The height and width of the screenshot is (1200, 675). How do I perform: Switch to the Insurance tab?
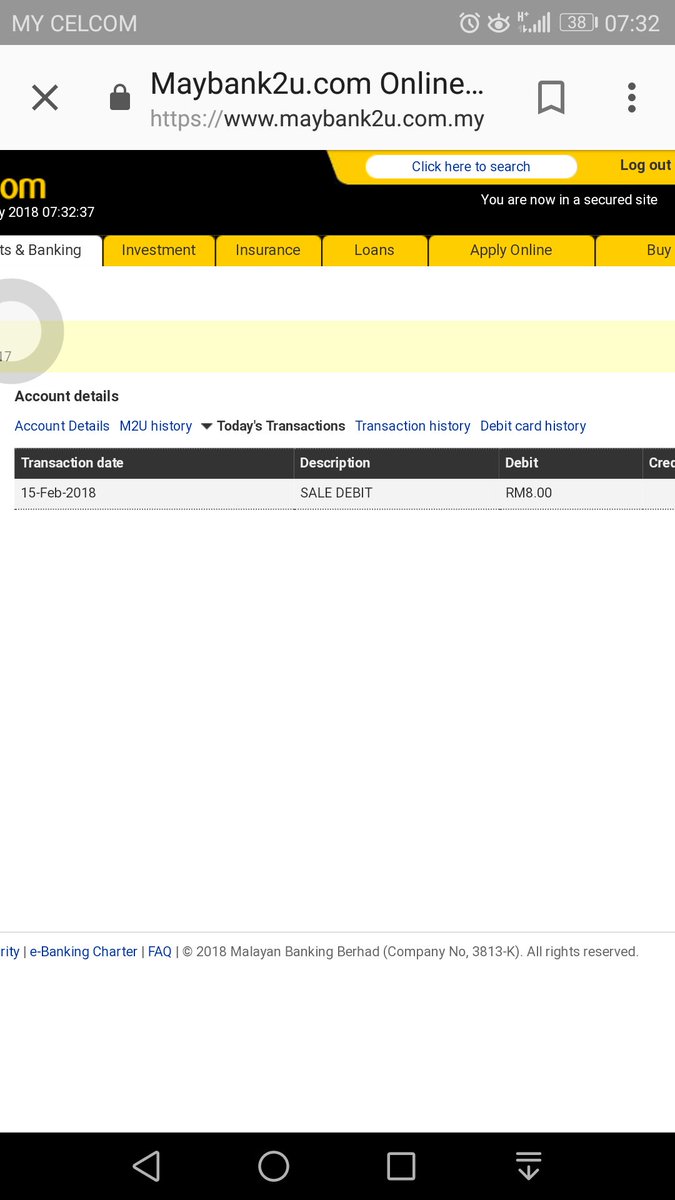[x=268, y=250]
